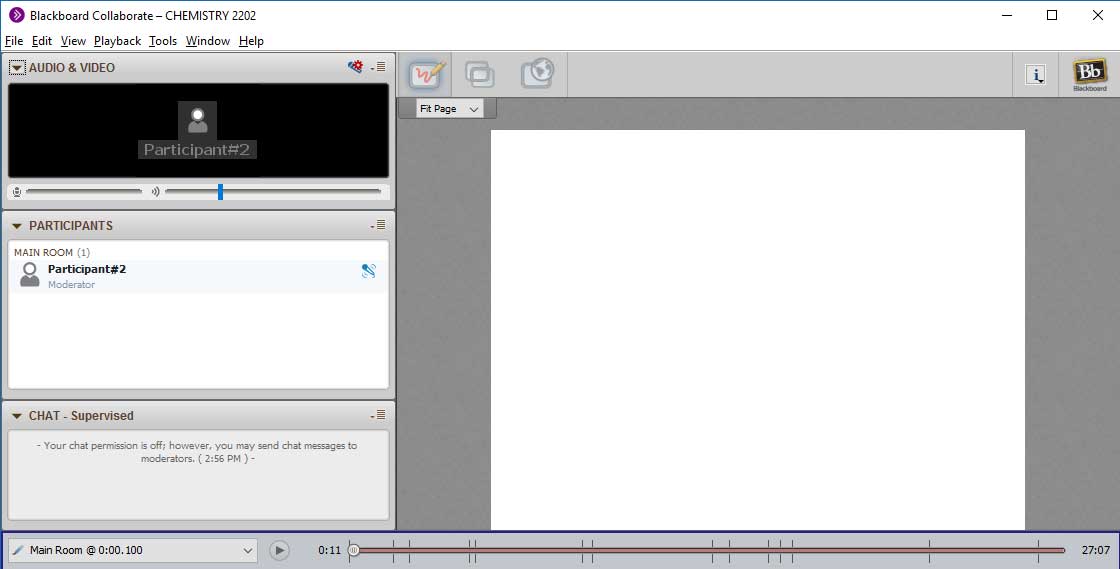Maximize the Blackboard Collaborate window
The width and height of the screenshot is (1120, 569).
pos(1051,15)
